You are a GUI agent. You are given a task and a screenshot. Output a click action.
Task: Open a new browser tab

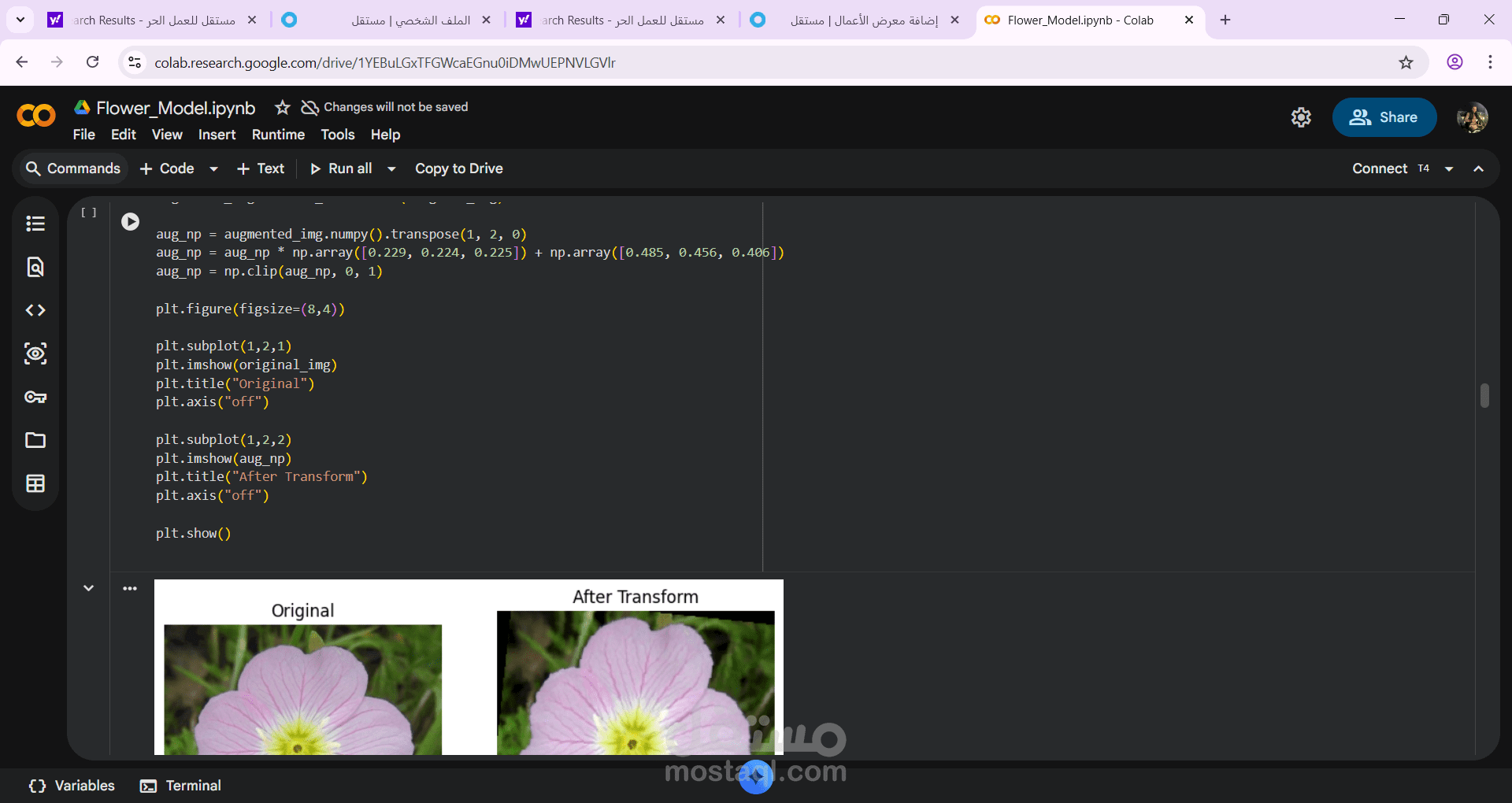[1225, 20]
